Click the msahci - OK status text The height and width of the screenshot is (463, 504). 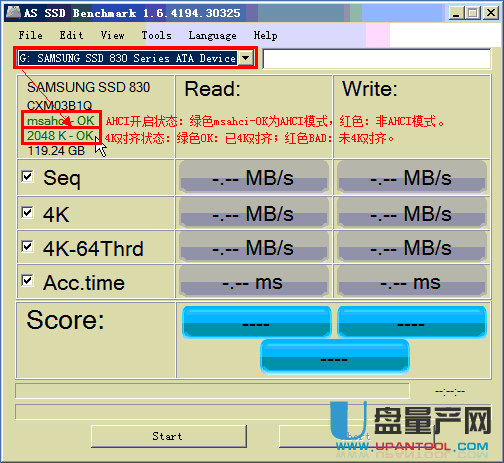coord(60,121)
